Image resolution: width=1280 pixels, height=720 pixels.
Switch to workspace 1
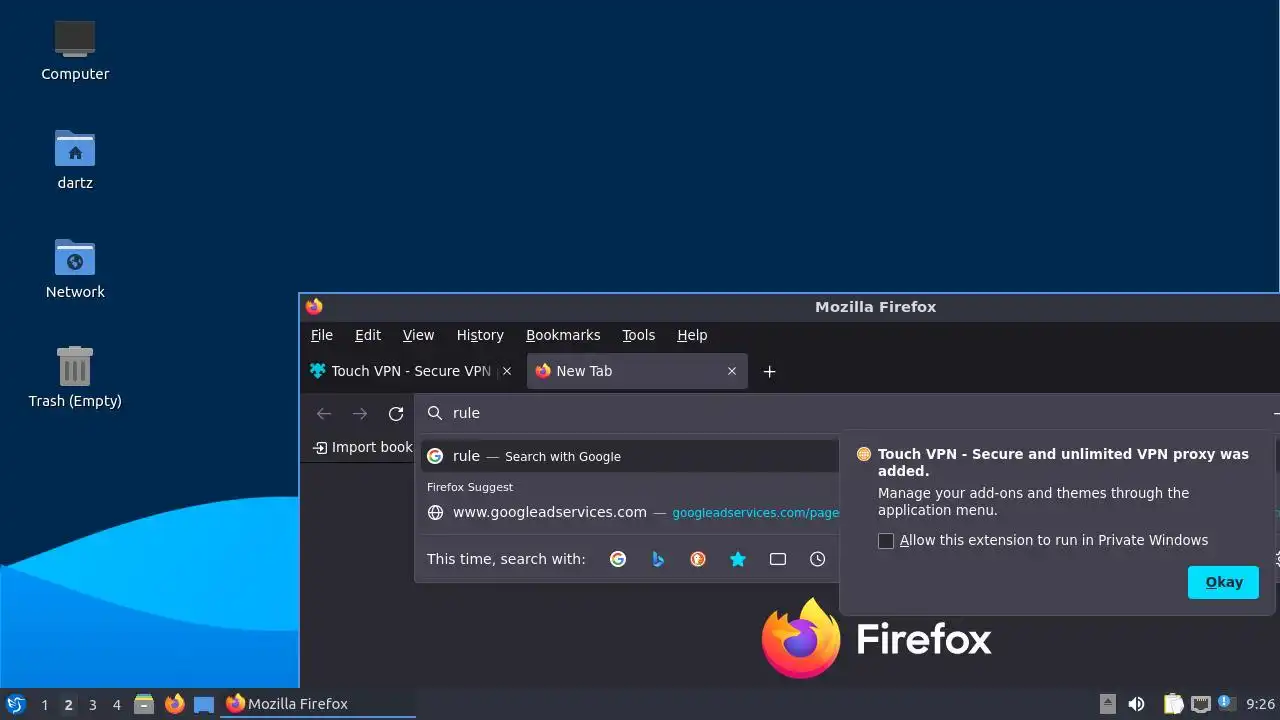tap(44, 704)
